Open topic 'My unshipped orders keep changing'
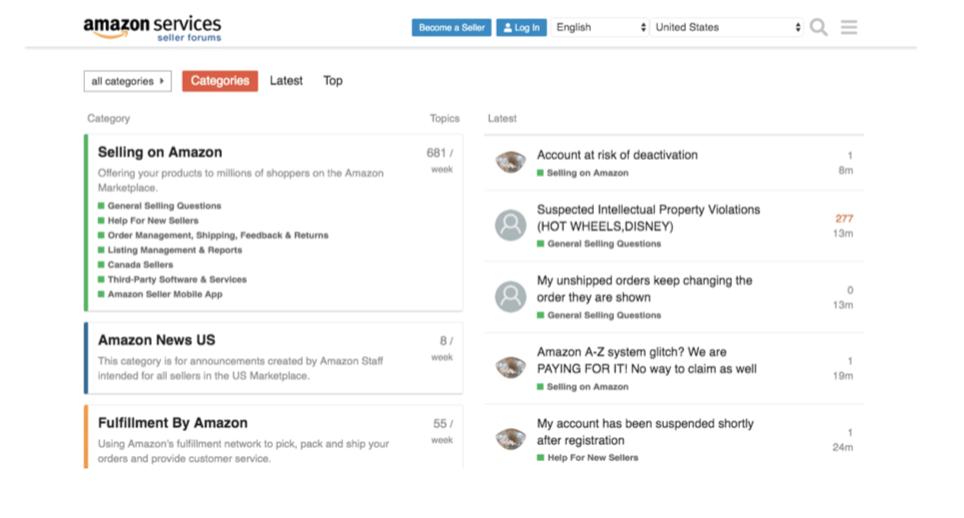This screenshot has height=518, width=964. (644, 289)
